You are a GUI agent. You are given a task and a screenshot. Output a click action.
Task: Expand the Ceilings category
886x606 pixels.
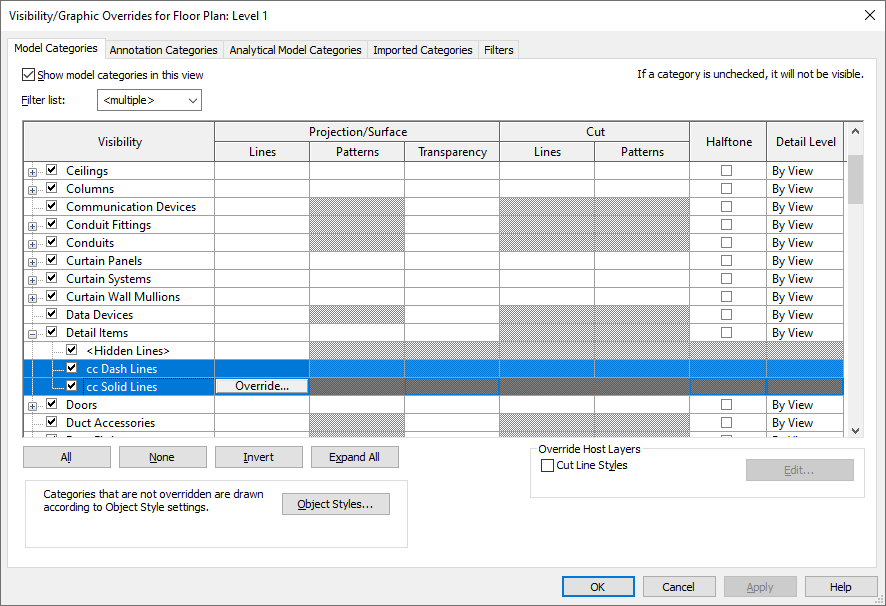pyautogui.click(x=32, y=172)
